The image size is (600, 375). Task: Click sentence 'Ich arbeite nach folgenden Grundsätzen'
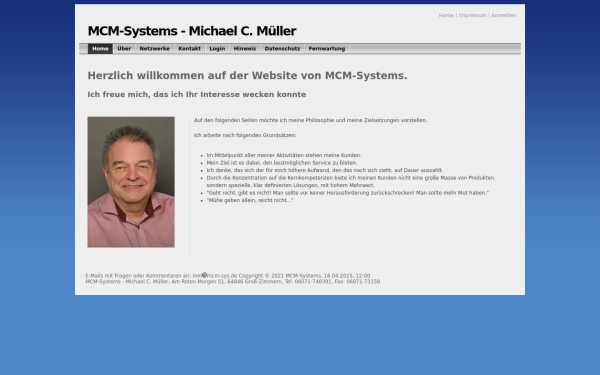[x=245, y=135]
